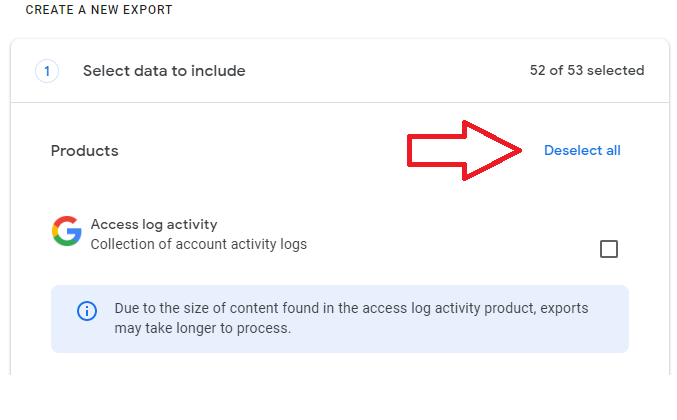This screenshot has width=677, height=420.
Task: Select the Access log activity product title
Action: [x=154, y=224]
